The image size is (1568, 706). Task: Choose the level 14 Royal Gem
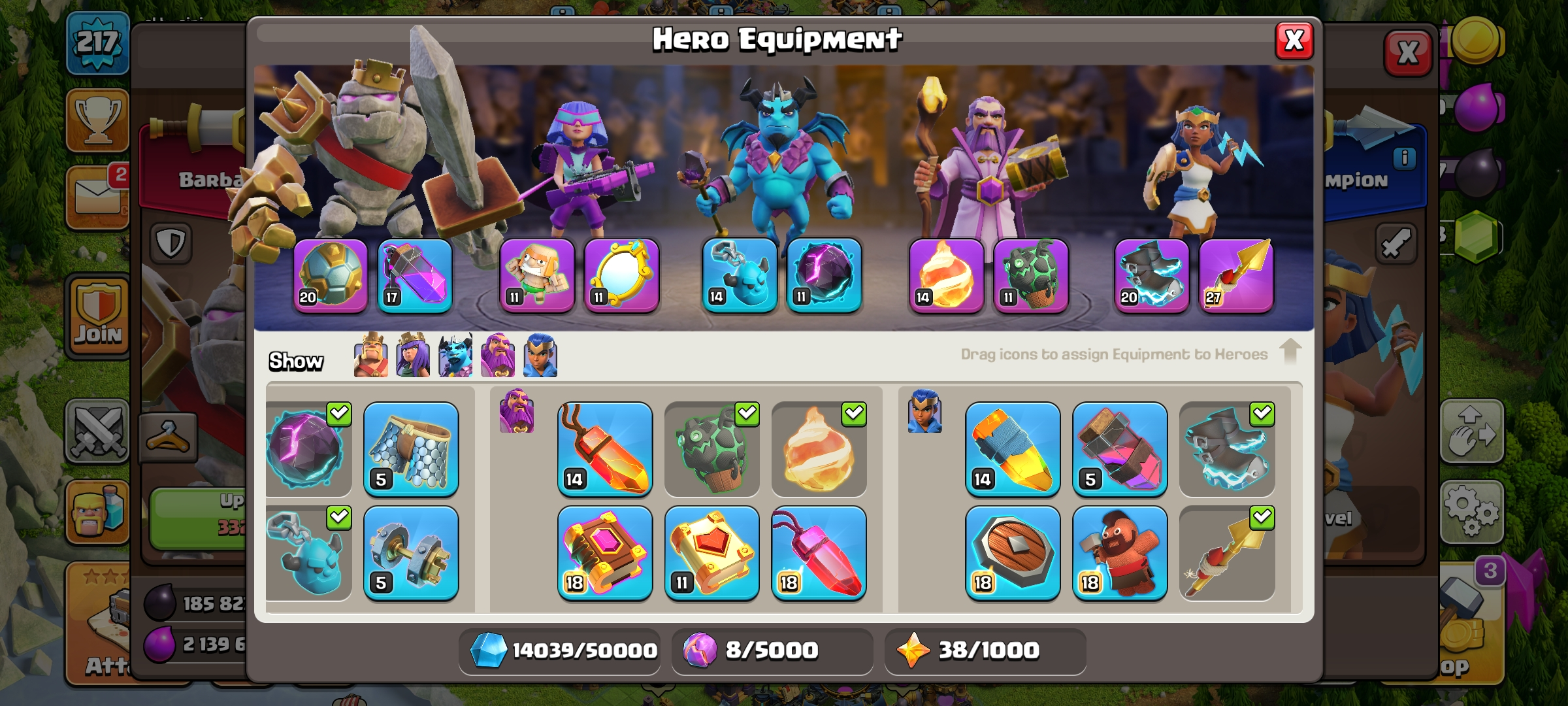(x=1013, y=449)
